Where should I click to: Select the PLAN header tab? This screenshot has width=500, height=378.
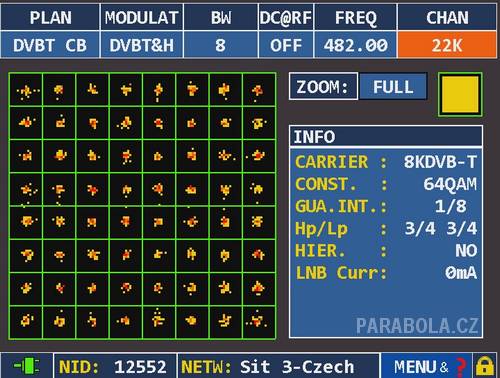coord(50,17)
